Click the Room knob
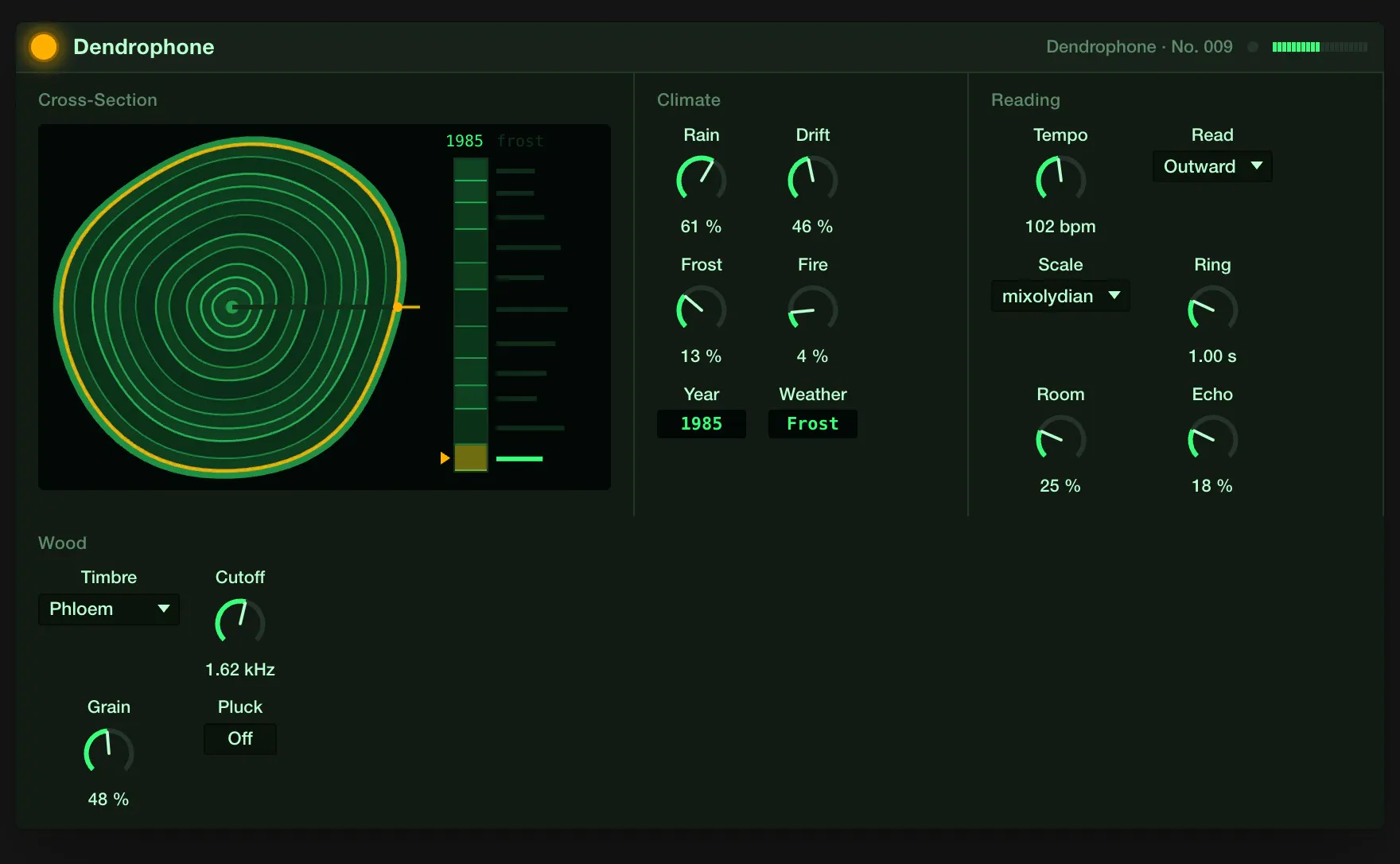This screenshot has width=1400, height=864. click(1060, 438)
